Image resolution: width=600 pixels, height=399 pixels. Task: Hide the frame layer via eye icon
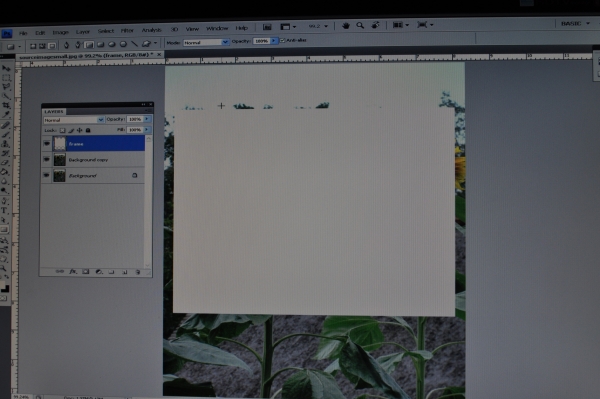pos(47,144)
